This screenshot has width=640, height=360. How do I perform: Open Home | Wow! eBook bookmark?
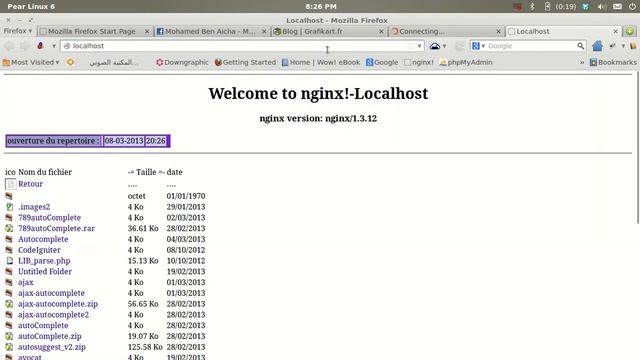point(321,62)
